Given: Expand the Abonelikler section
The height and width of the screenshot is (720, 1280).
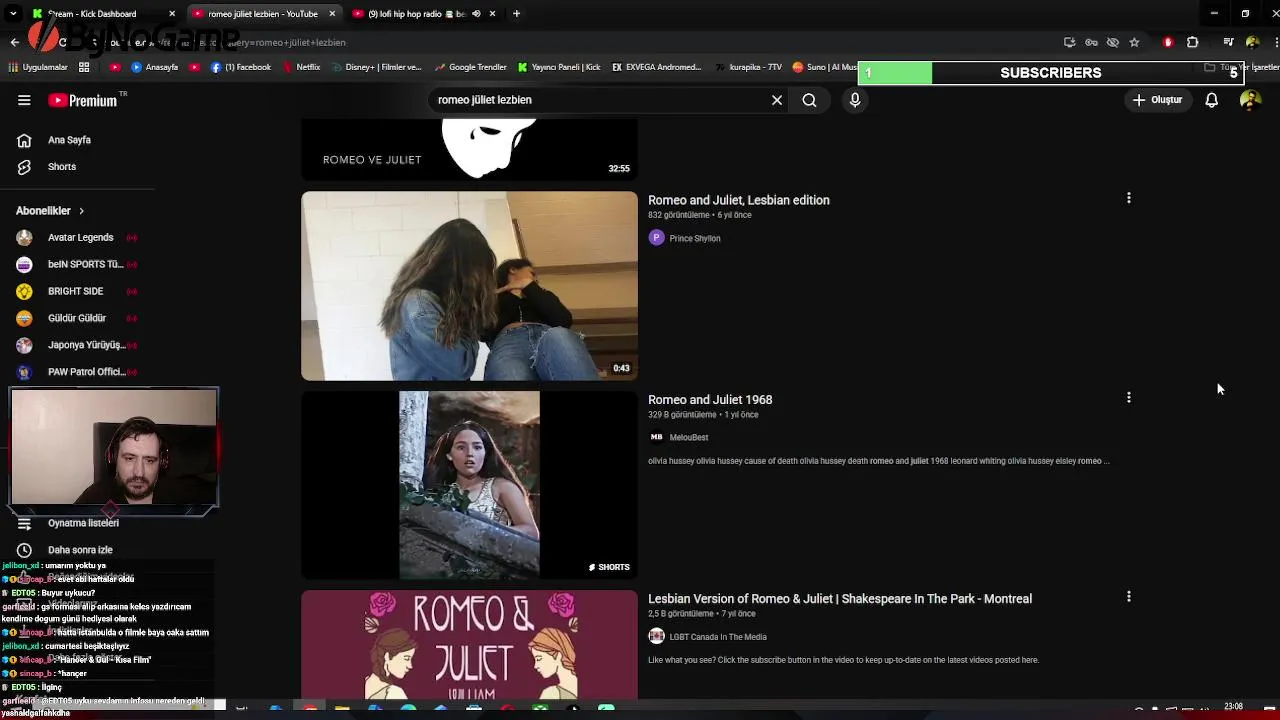Looking at the screenshot, I should click(x=50, y=211).
